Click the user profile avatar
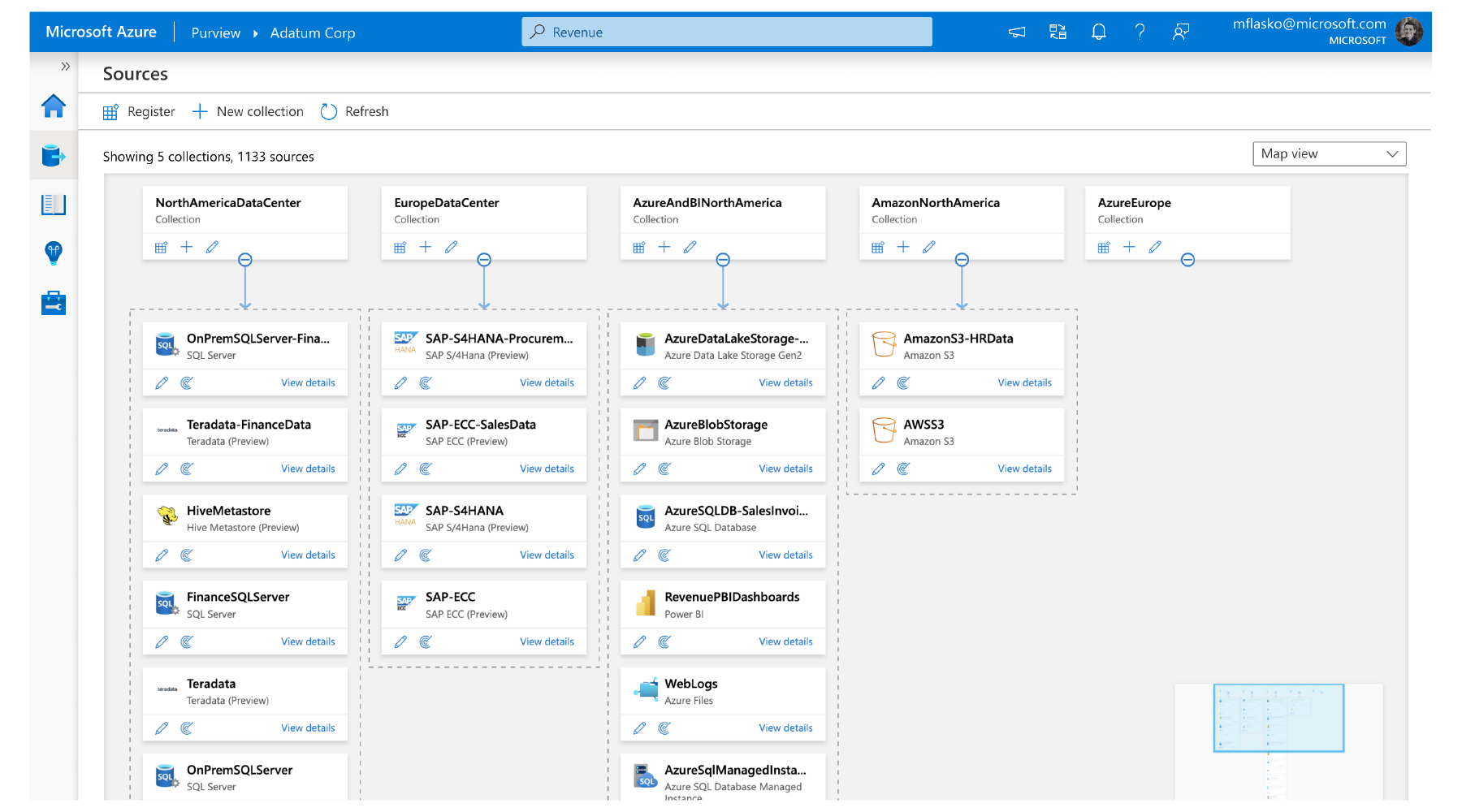 1408,32
